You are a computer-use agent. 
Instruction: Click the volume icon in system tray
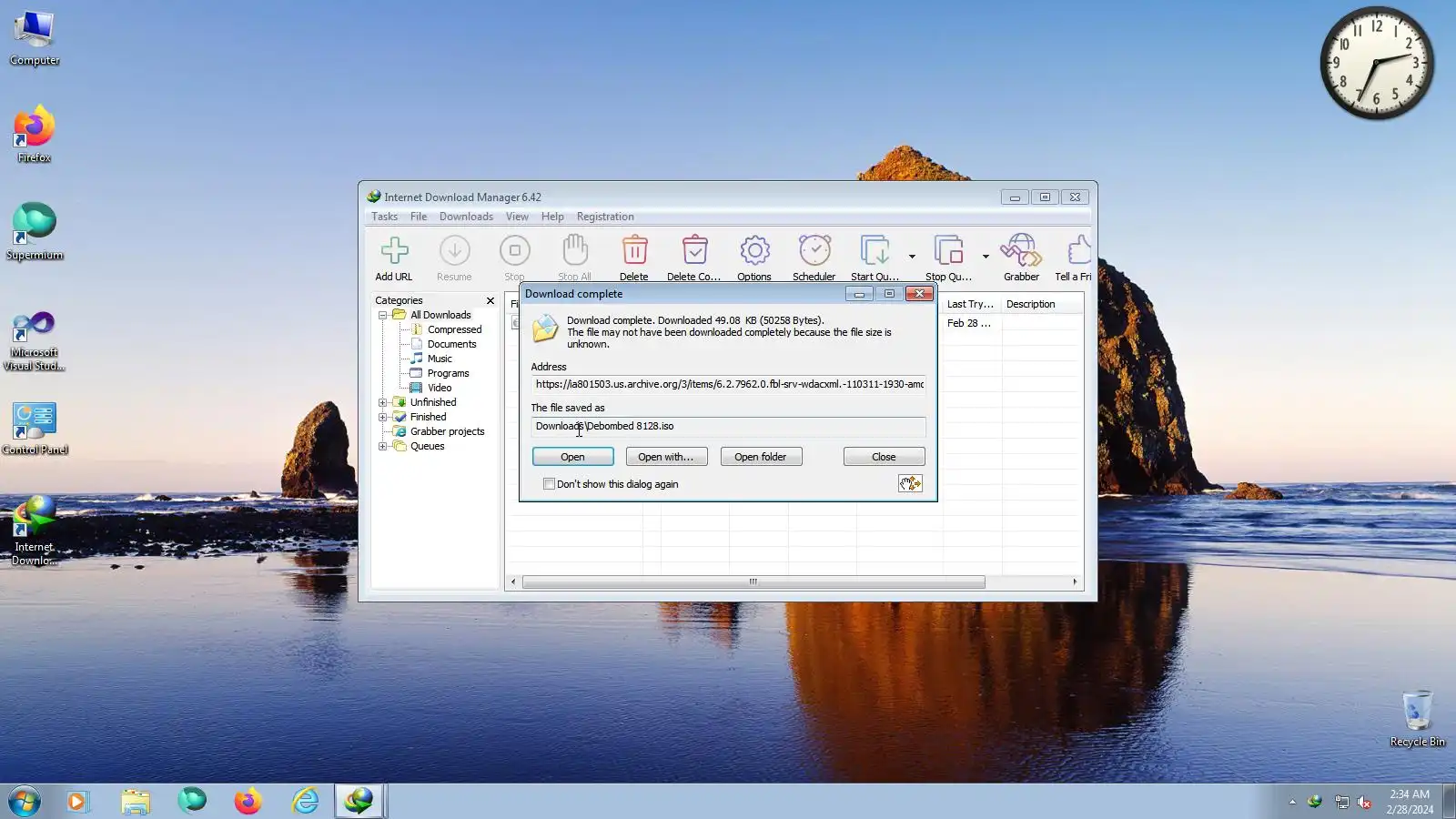pos(1364,802)
